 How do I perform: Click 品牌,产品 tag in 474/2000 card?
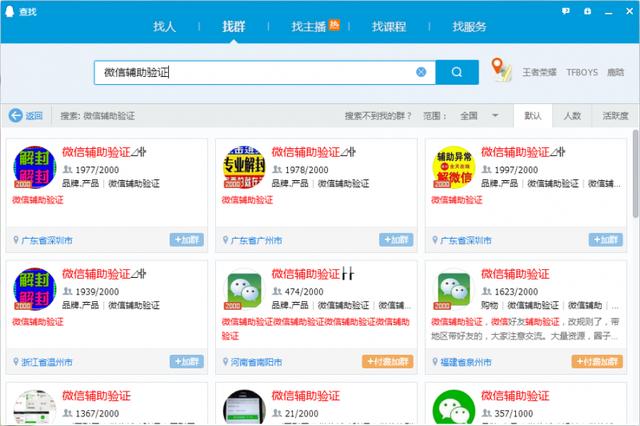(x=290, y=305)
